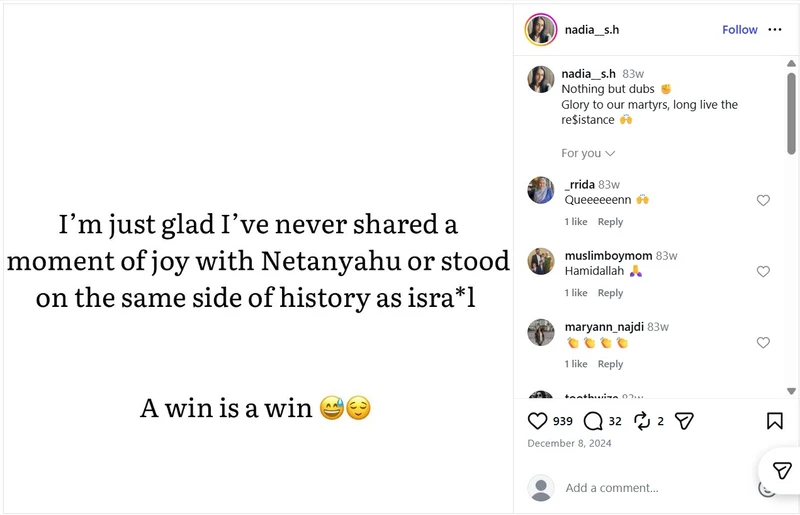Open nadia__s.h profile from the header username
The image size is (800, 515).
tap(592, 30)
